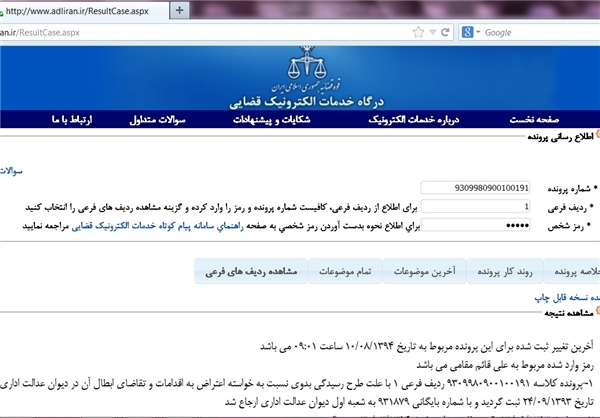Open صفحه نخست menu item

coord(548,120)
